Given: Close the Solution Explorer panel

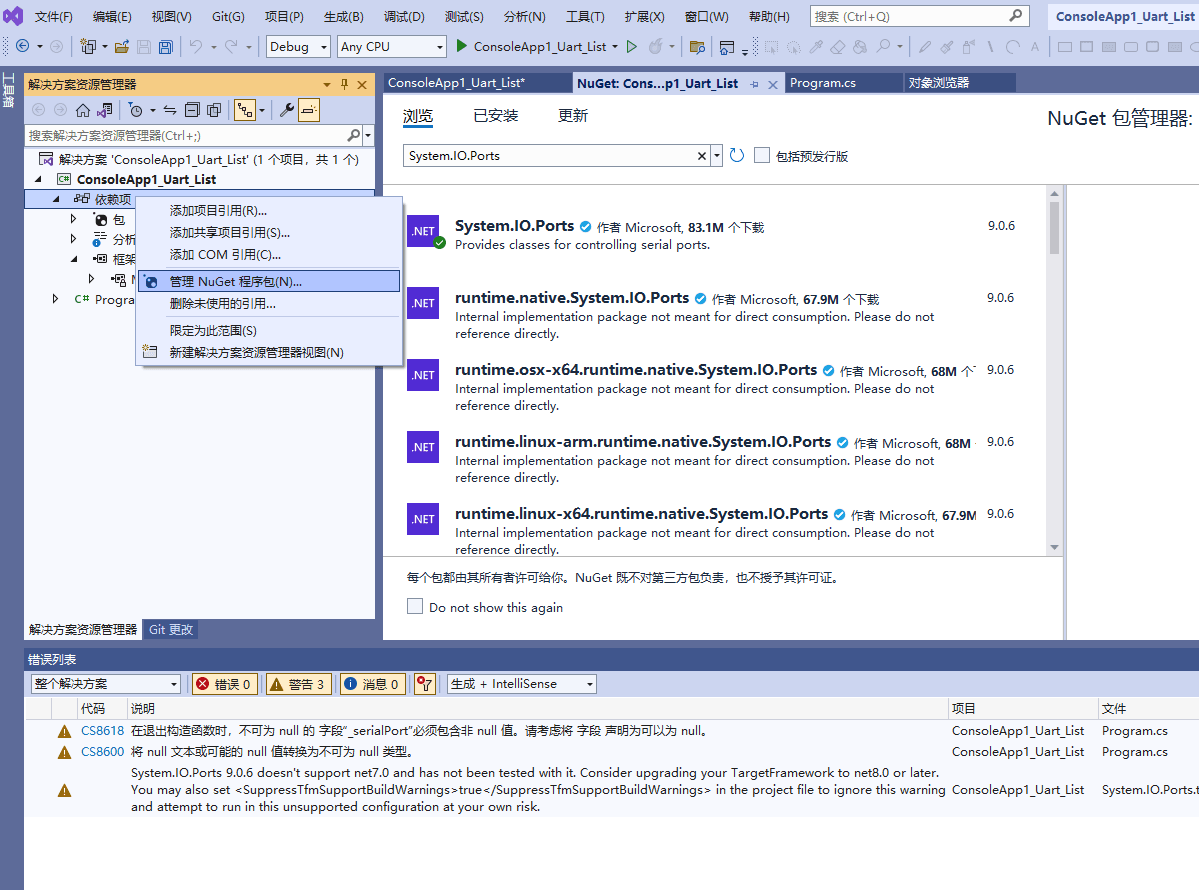Looking at the screenshot, I should click(x=362, y=84).
